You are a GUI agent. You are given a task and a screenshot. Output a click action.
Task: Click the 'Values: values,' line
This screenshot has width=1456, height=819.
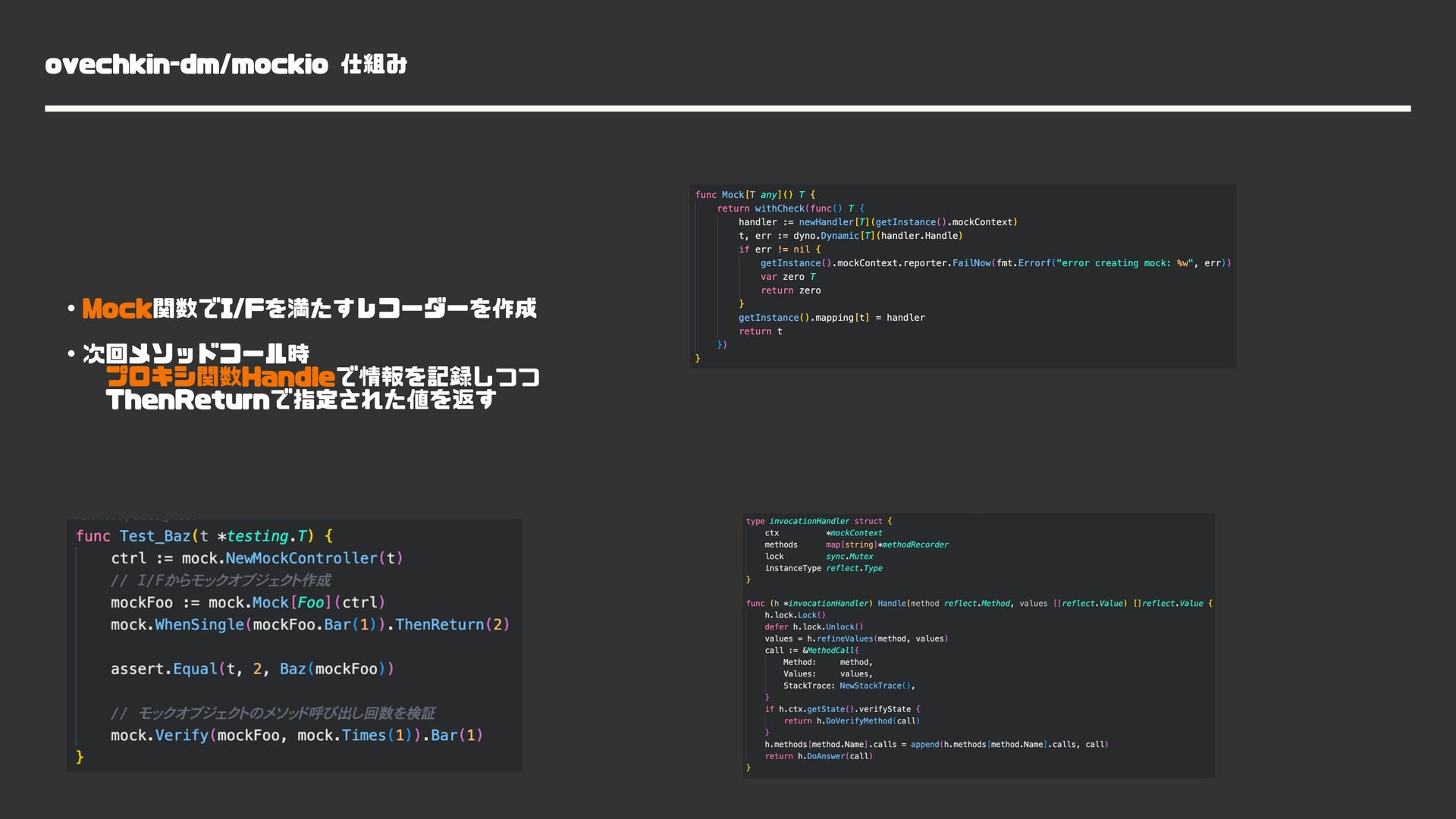tap(828, 674)
